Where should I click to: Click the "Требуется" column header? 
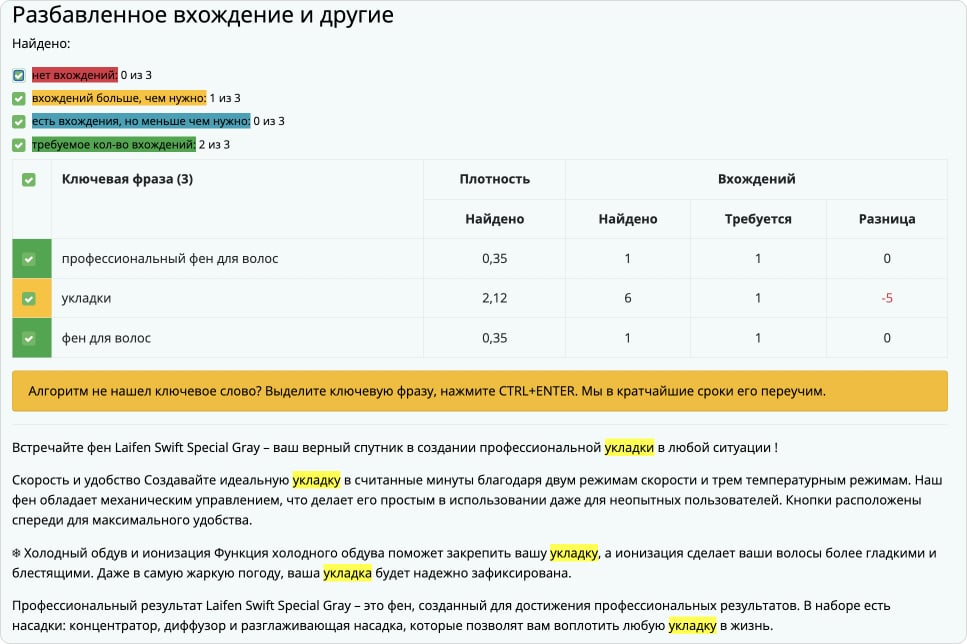(x=757, y=218)
